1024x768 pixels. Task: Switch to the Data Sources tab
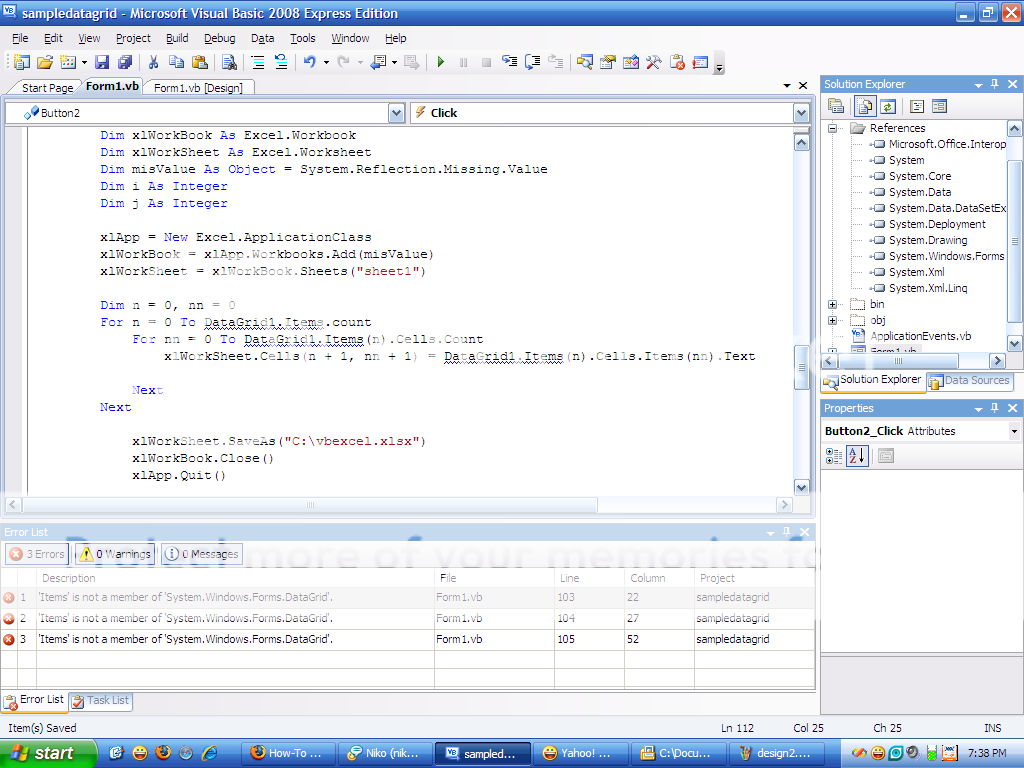tap(970, 381)
